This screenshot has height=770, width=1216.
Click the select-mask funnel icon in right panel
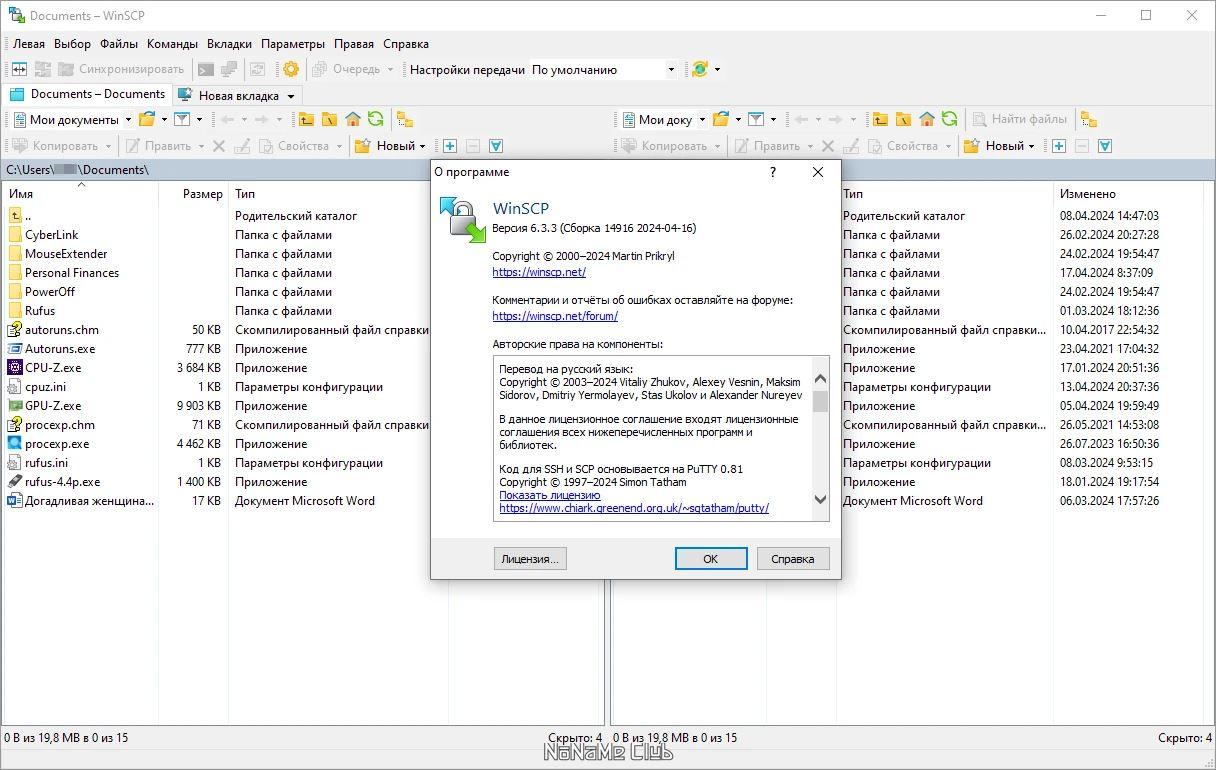click(1105, 146)
